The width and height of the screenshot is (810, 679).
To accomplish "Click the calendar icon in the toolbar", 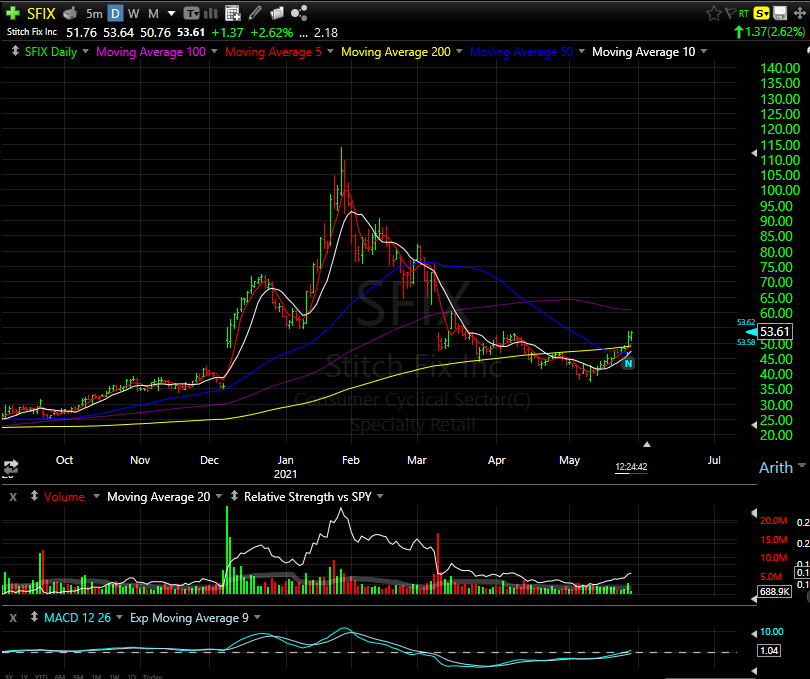I will coord(232,14).
